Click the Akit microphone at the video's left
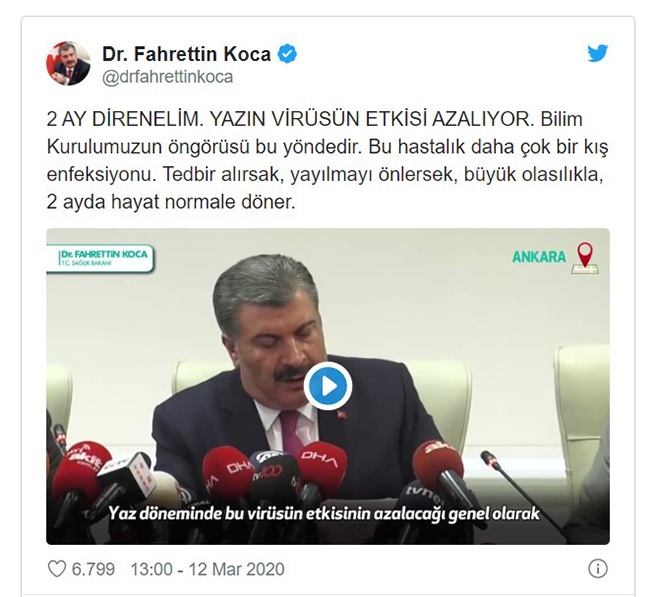 tap(81, 469)
